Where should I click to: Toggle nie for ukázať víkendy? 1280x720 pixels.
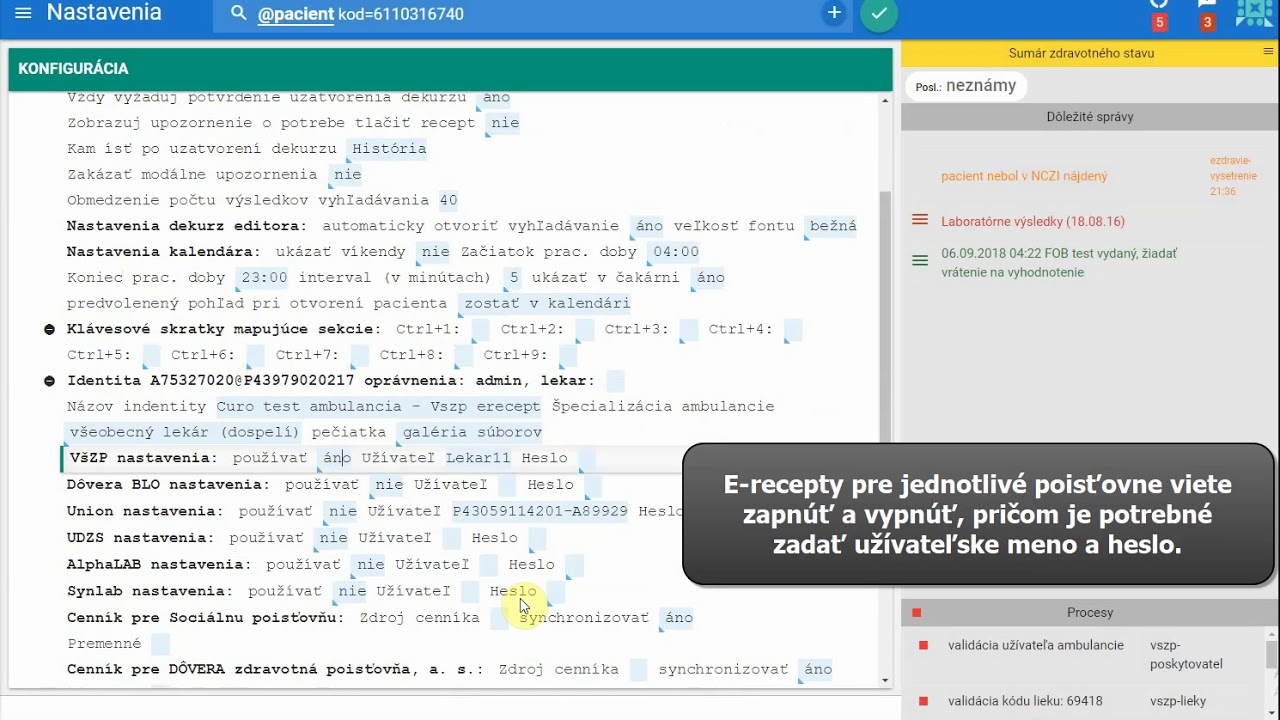click(435, 252)
